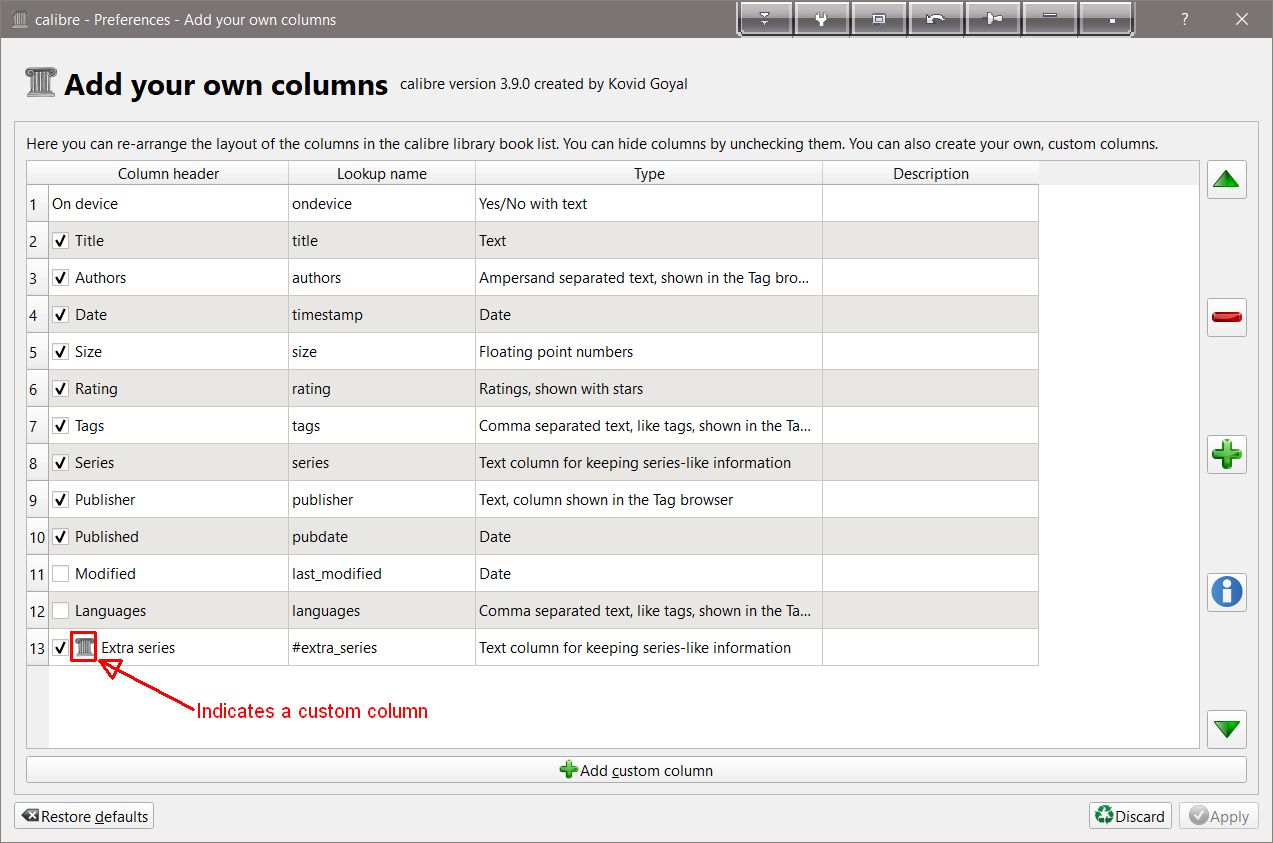Screen dimensions: 1273x843
Task: Click the Lookup name table heading
Action: (x=382, y=173)
